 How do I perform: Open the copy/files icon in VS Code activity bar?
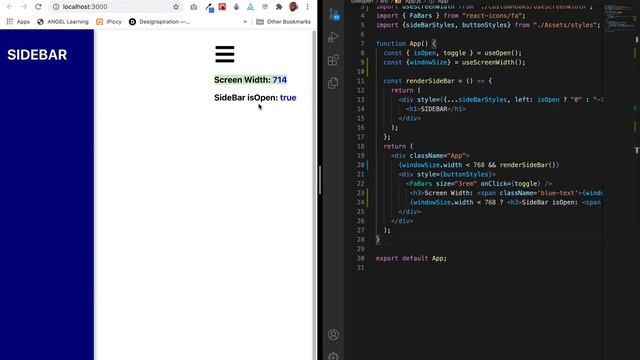coord(333,83)
